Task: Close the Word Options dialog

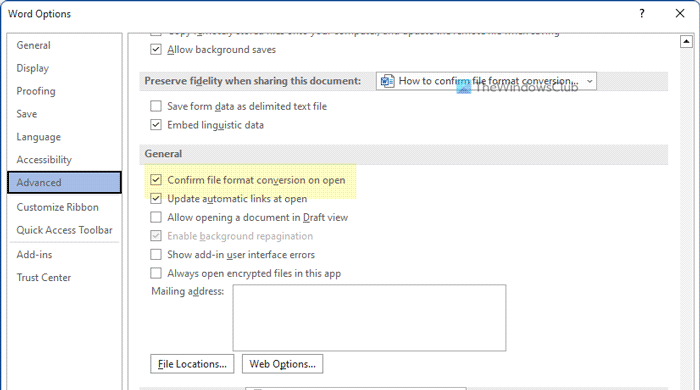Action: coord(679,13)
